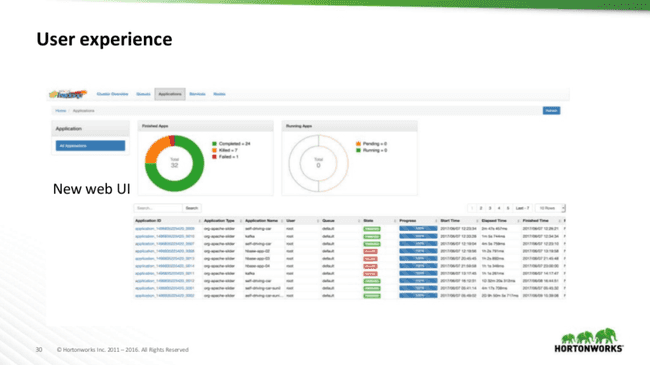Click Total 32 center of Finished Apps
Viewport: 650px width, 365px height.
point(175,163)
